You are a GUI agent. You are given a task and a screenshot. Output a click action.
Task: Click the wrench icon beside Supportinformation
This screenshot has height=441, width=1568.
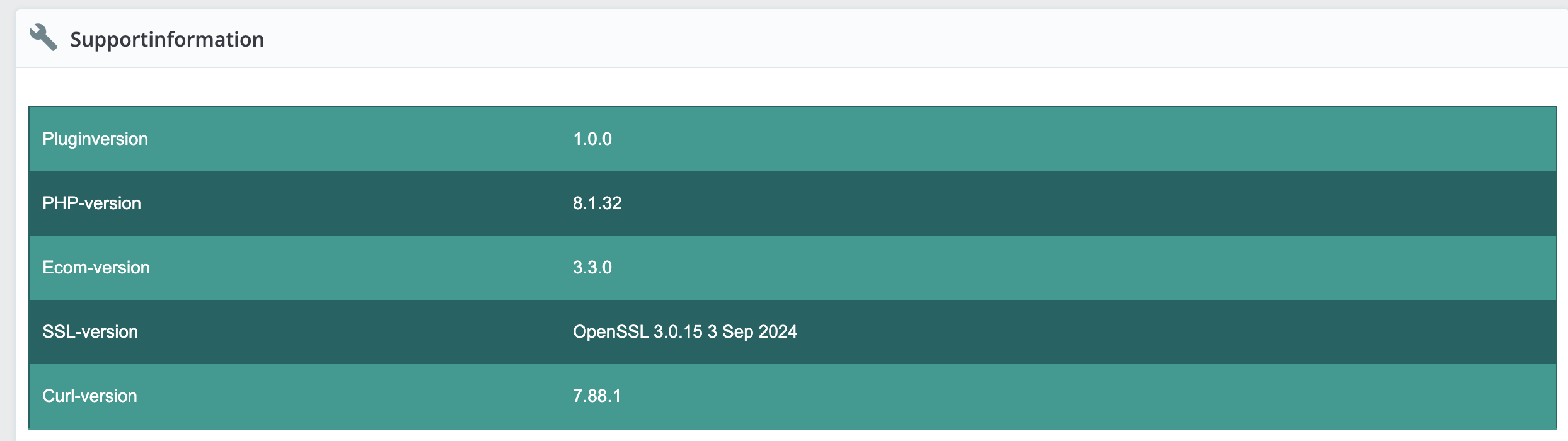[x=43, y=37]
